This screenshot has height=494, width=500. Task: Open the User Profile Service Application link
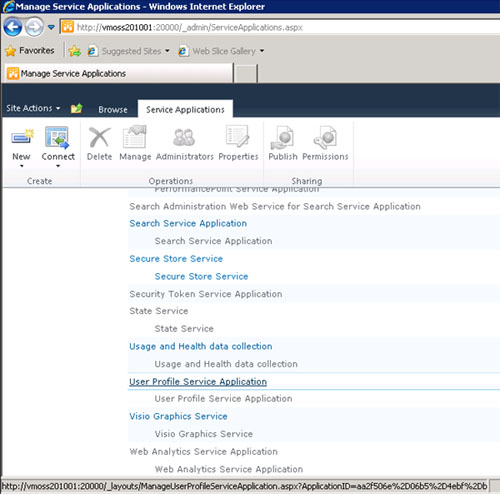(x=198, y=382)
